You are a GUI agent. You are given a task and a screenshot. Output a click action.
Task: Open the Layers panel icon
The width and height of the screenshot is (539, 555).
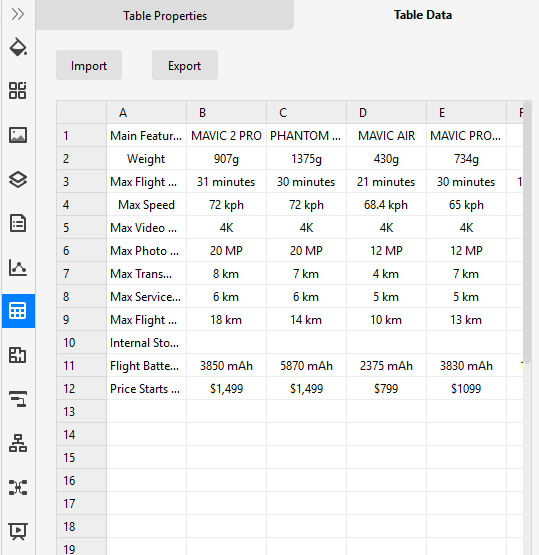18,179
